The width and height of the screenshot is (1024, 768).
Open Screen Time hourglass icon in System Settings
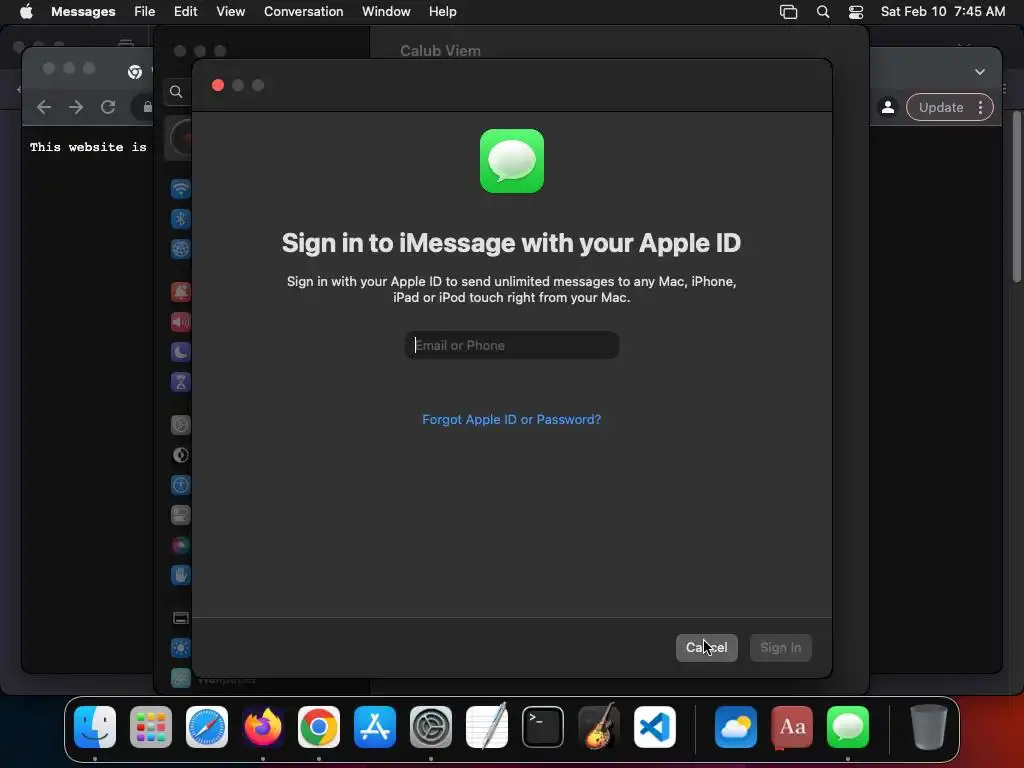[181, 381]
